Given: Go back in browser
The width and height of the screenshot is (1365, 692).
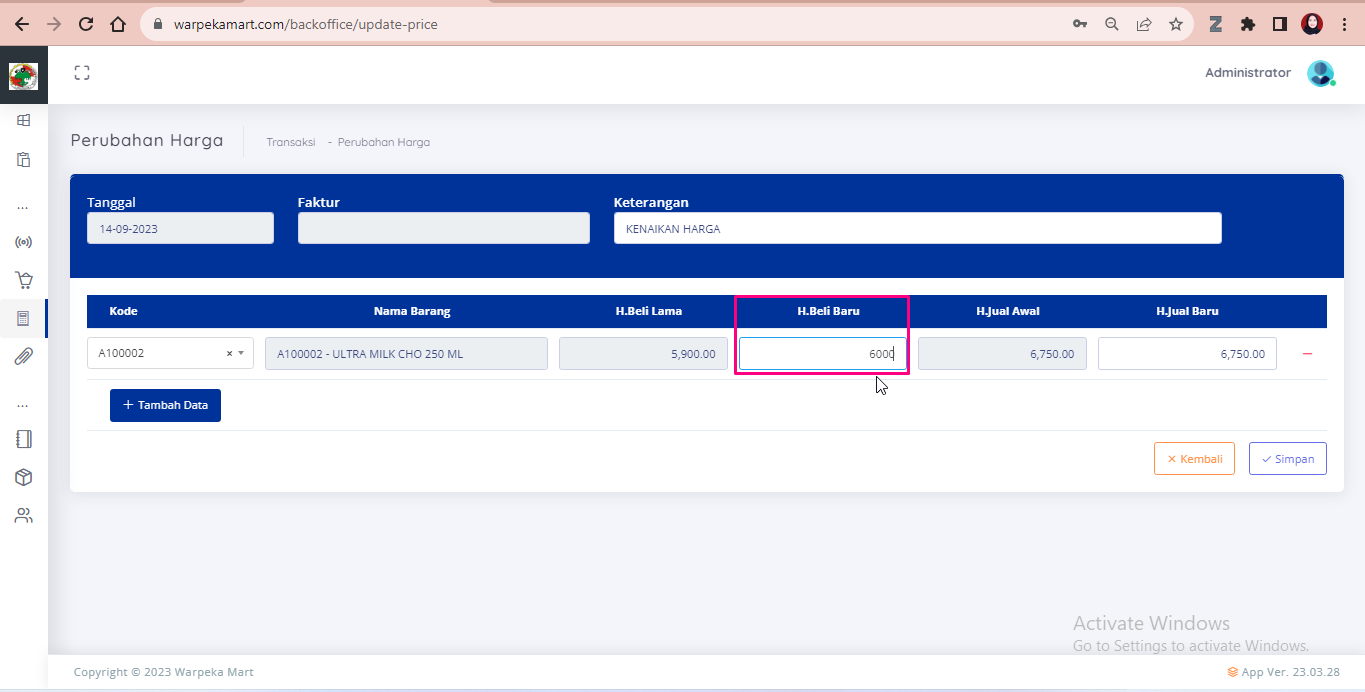Looking at the screenshot, I should pyautogui.click(x=22, y=24).
